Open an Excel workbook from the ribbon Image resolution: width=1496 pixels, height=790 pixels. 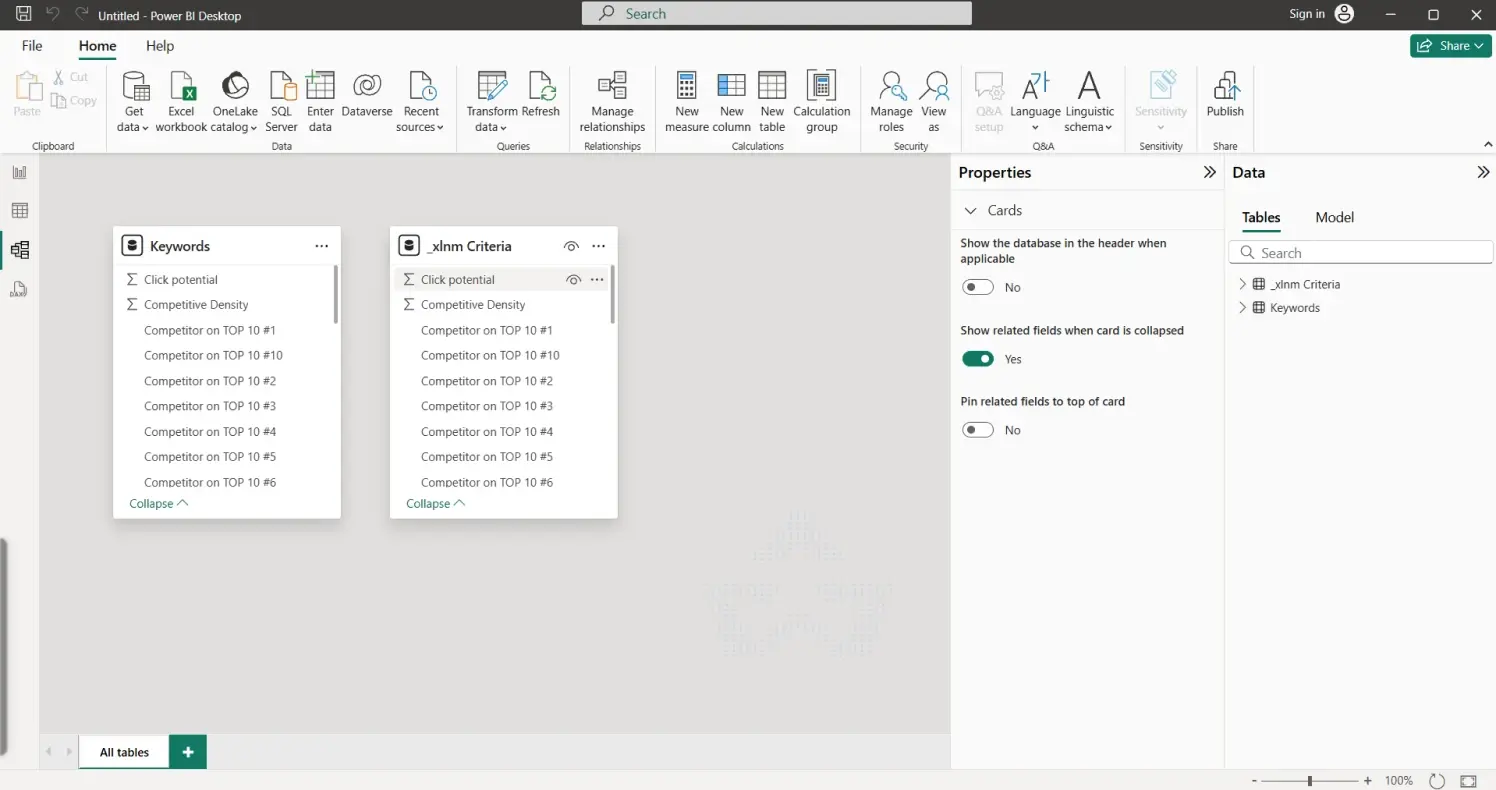click(x=181, y=97)
